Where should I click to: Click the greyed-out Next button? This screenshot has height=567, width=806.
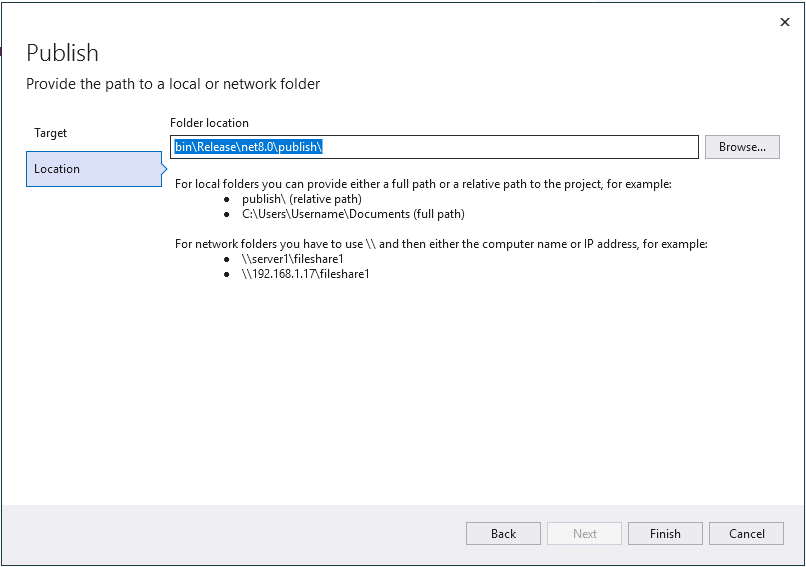coord(584,534)
